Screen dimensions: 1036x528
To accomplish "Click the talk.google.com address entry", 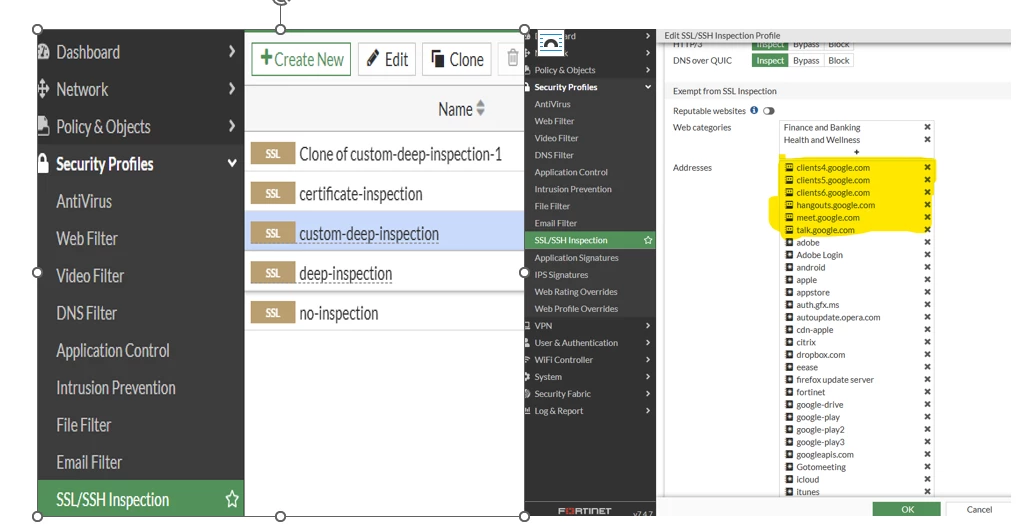I will coord(825,230).
